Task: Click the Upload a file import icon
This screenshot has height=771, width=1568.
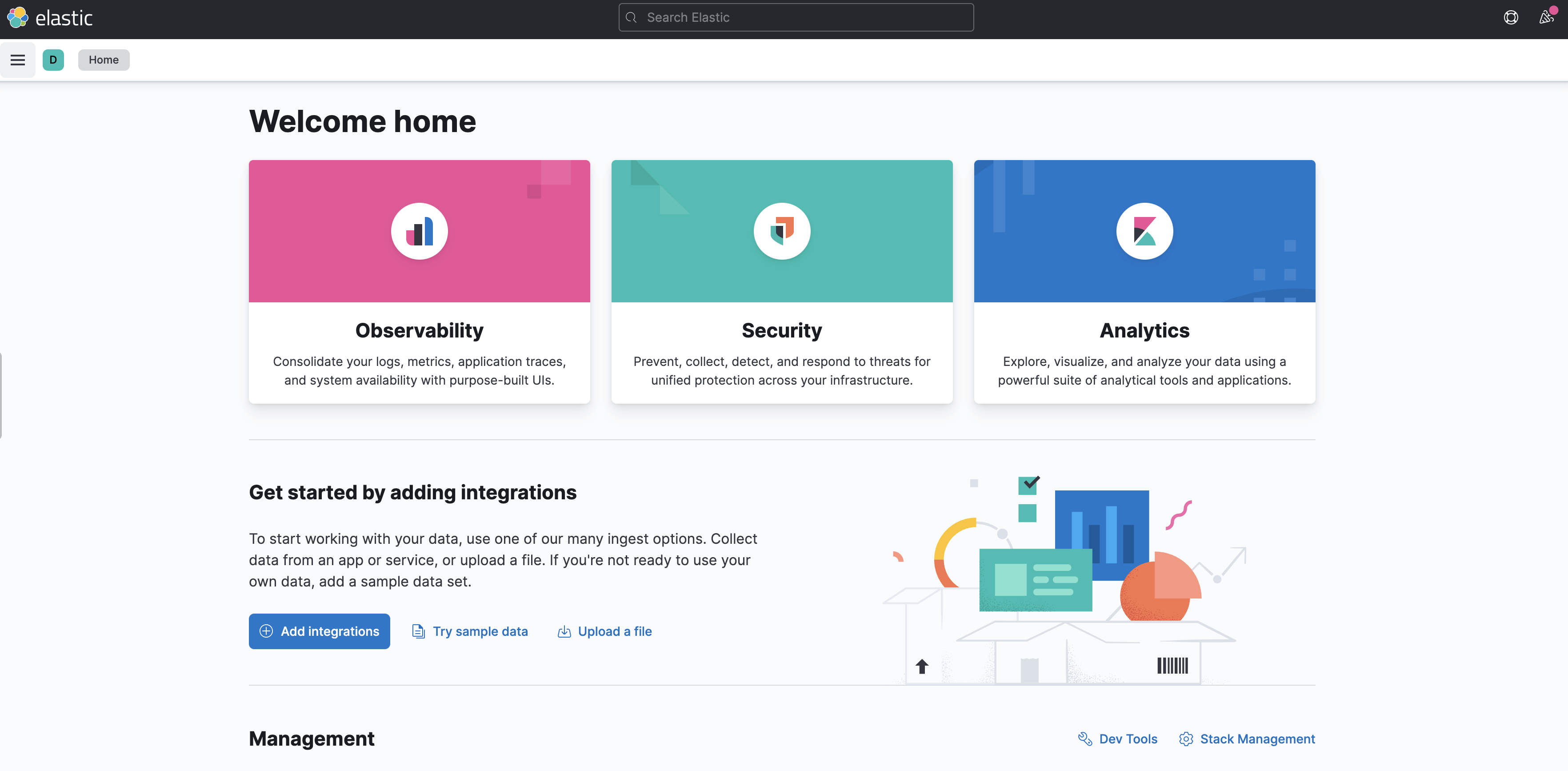Action: click(x=564, y=631)
